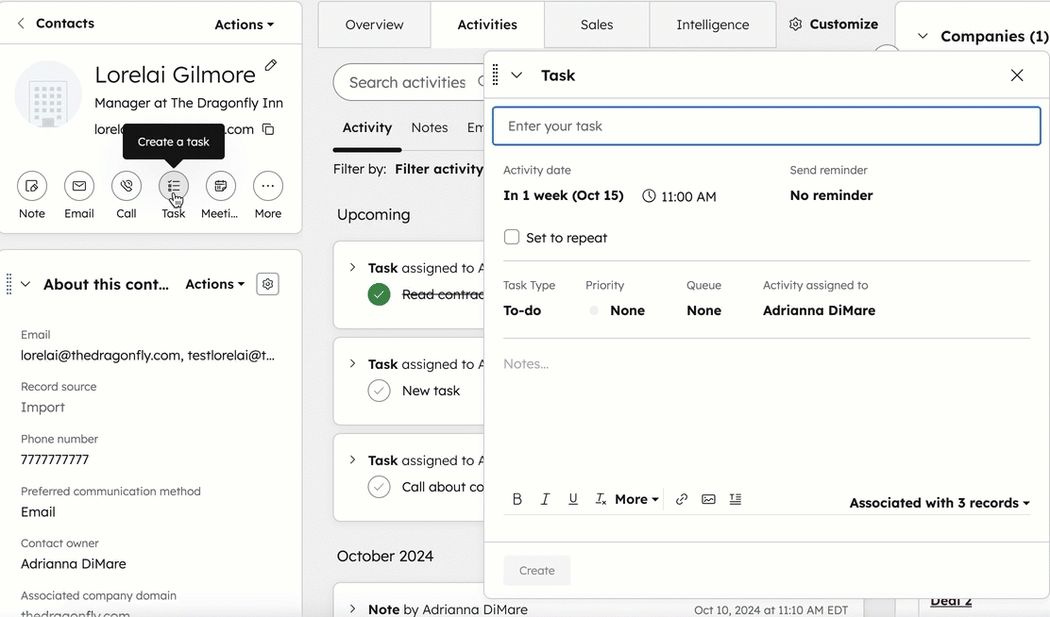
Task: Click the insert image icon in notes toolbar
Action: point(708,499)
